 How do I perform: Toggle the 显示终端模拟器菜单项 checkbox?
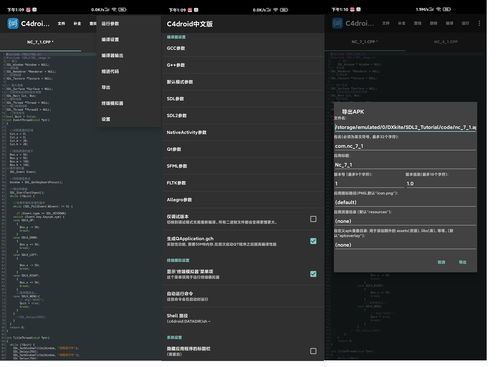point(313,274)
